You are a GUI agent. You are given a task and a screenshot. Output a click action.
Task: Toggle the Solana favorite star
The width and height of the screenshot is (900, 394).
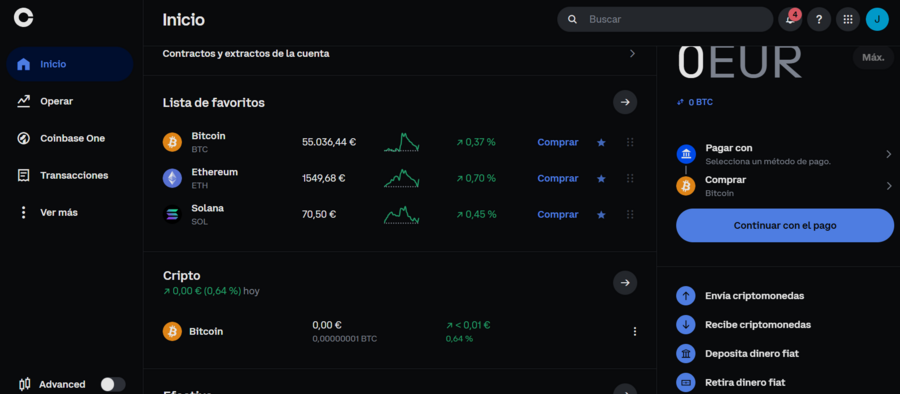[x=601, y=215]
